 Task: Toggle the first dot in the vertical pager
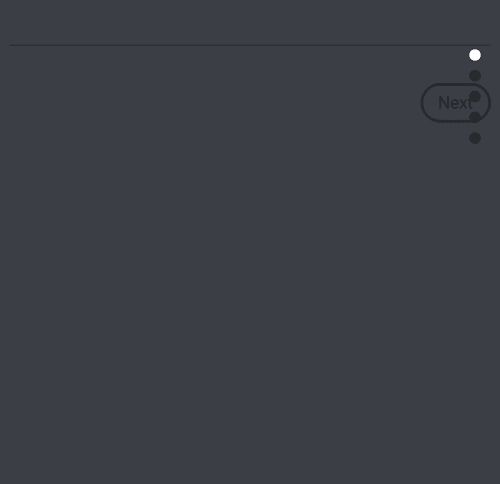(475, 55)
